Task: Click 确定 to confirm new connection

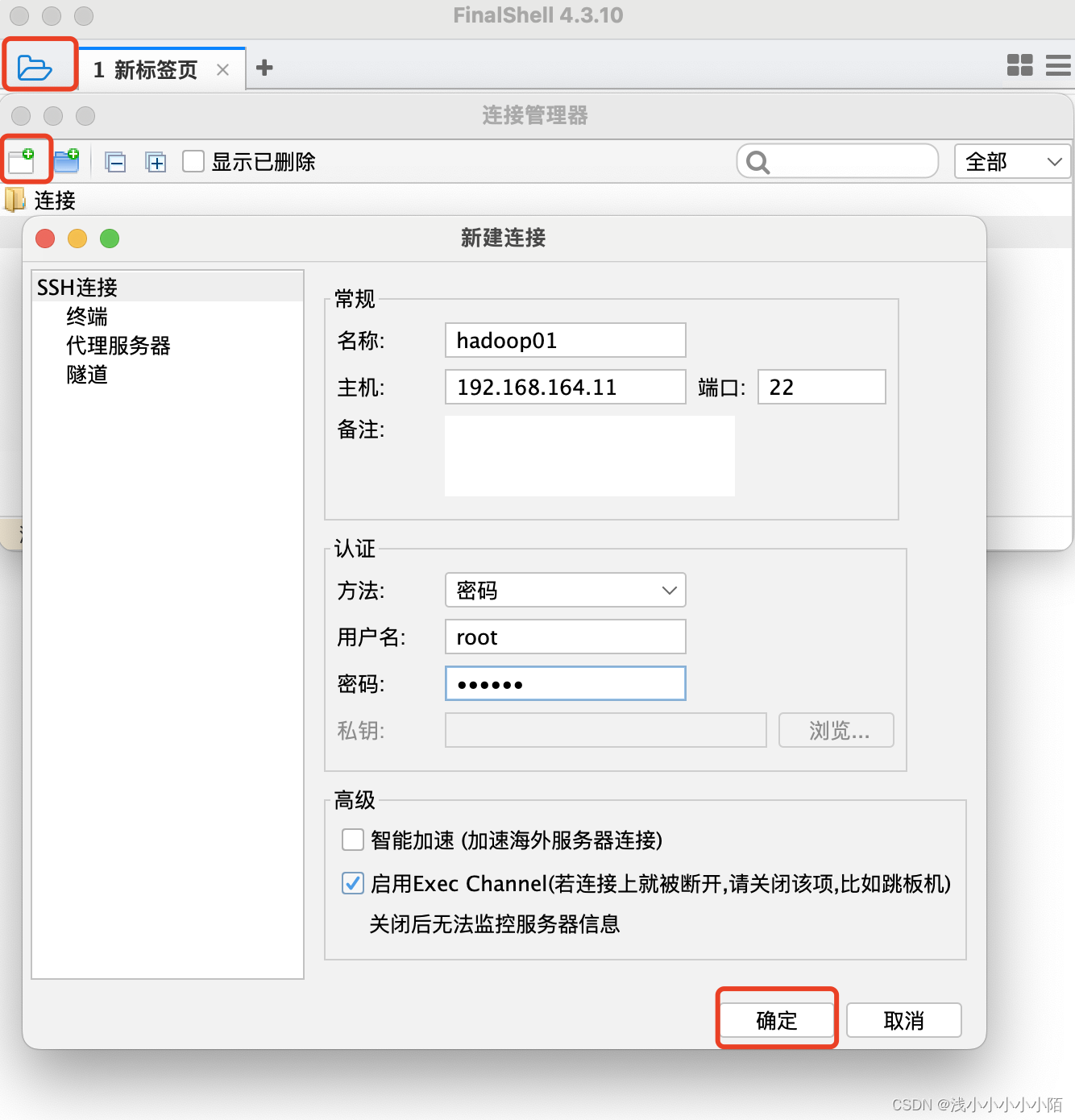Action: [777, 1020]
